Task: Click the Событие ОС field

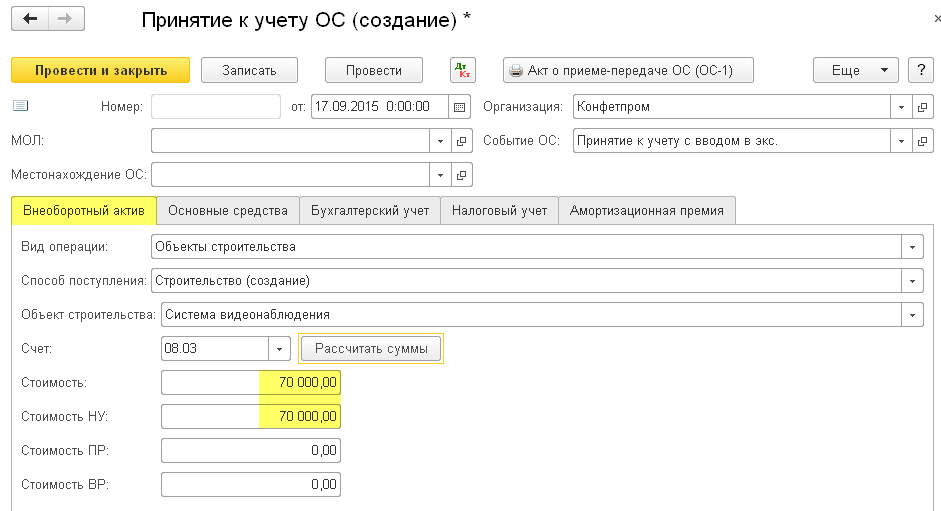Action: pyautogui.click(x=732, y=141)
